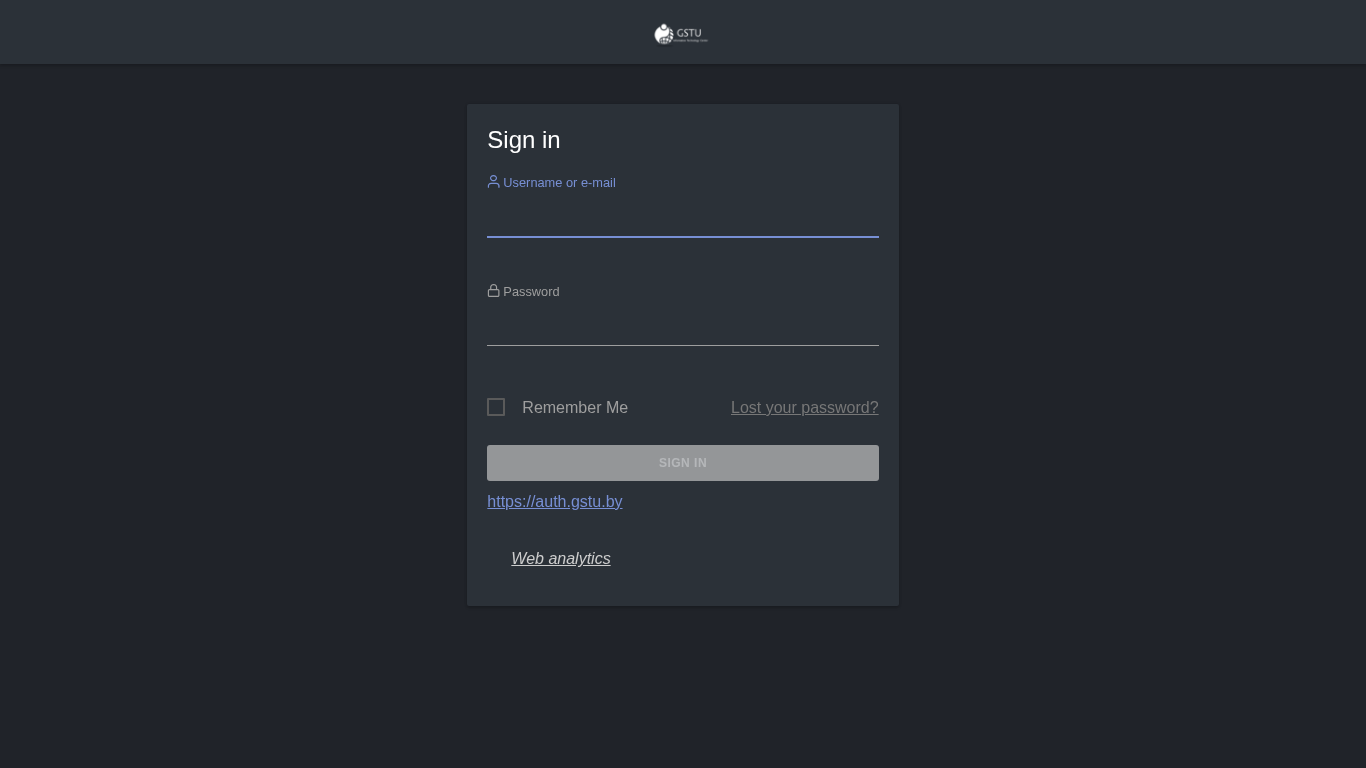Click an empty area of the top header bar

pyautogui.click(x=300, y=32)
